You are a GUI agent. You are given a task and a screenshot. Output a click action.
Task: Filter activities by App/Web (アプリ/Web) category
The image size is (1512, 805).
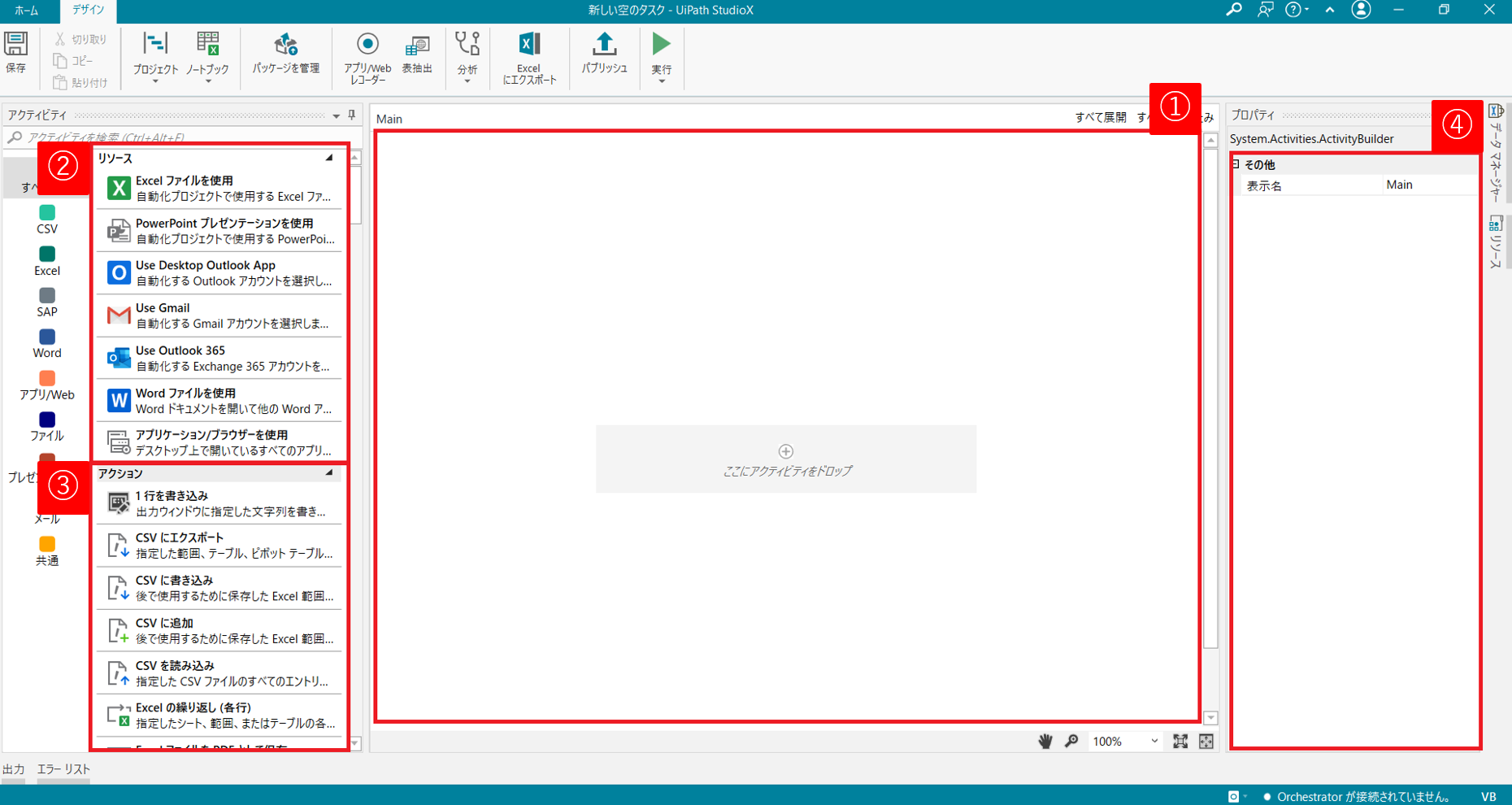[47, 385]
